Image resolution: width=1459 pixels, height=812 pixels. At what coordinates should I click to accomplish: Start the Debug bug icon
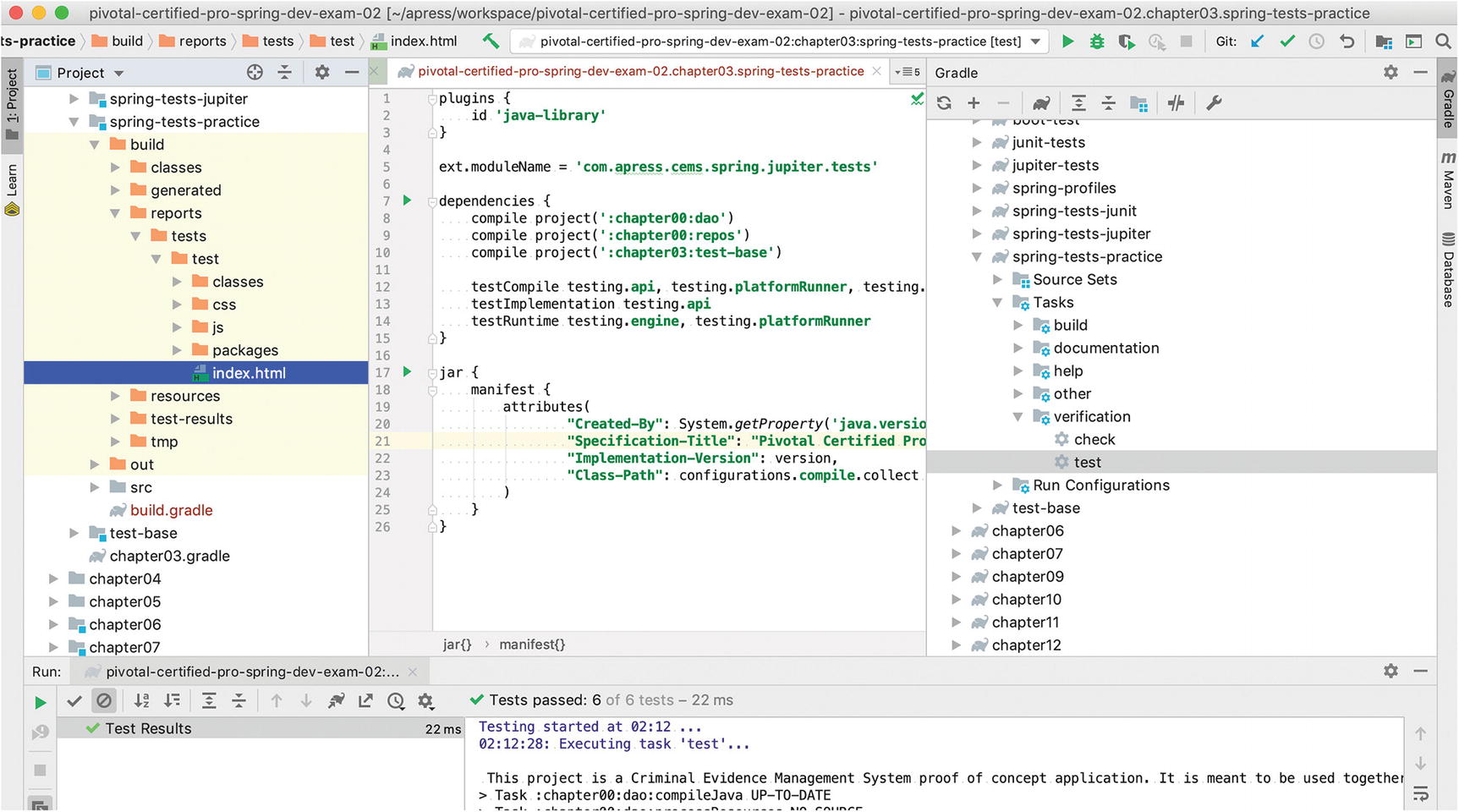point(1097,41)
